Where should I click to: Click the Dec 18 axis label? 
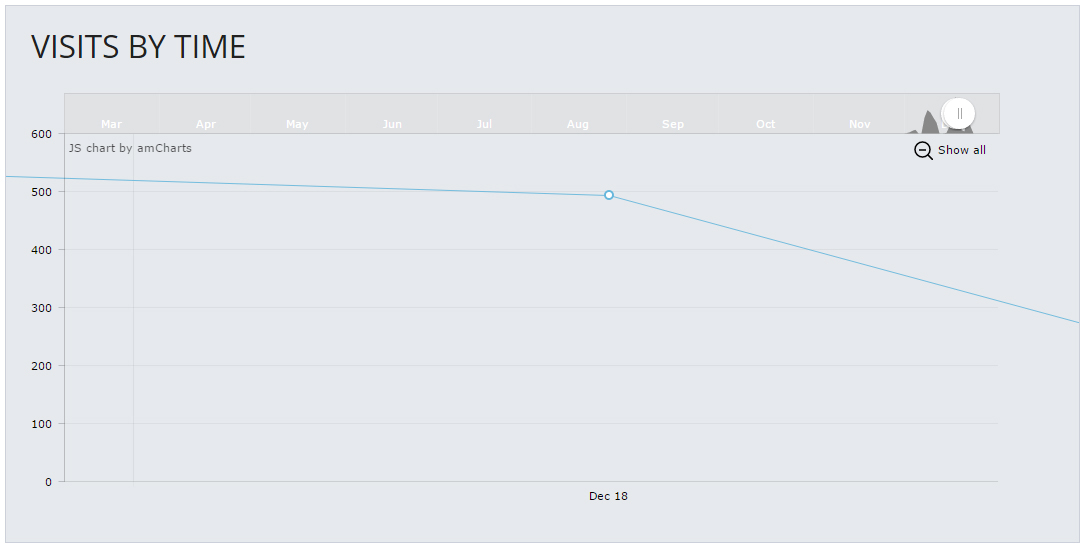point(608,496)
